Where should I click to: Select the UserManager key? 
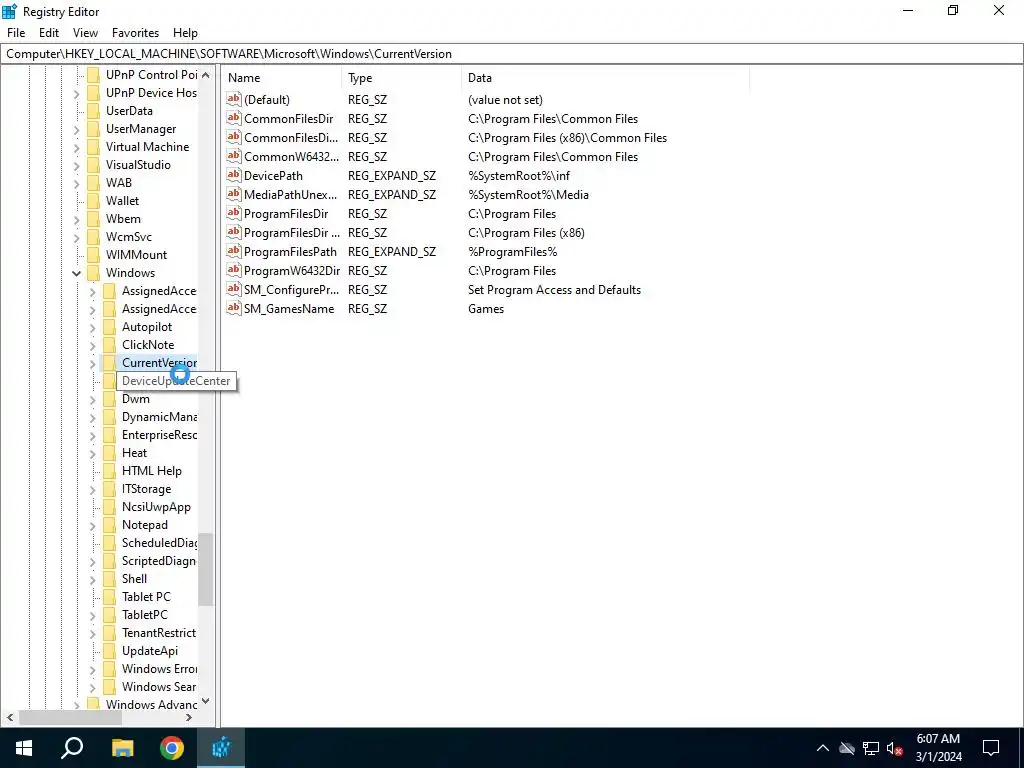[x=141, y=129]
